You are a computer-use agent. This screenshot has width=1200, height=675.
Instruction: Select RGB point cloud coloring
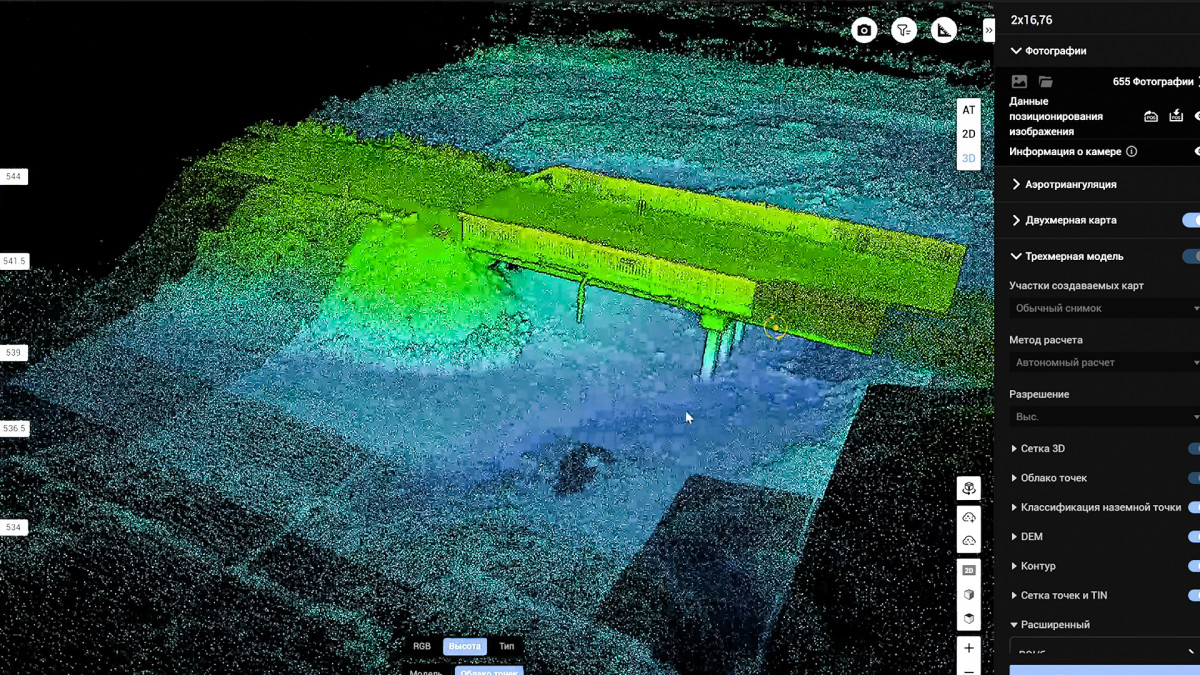coord(422,646)
